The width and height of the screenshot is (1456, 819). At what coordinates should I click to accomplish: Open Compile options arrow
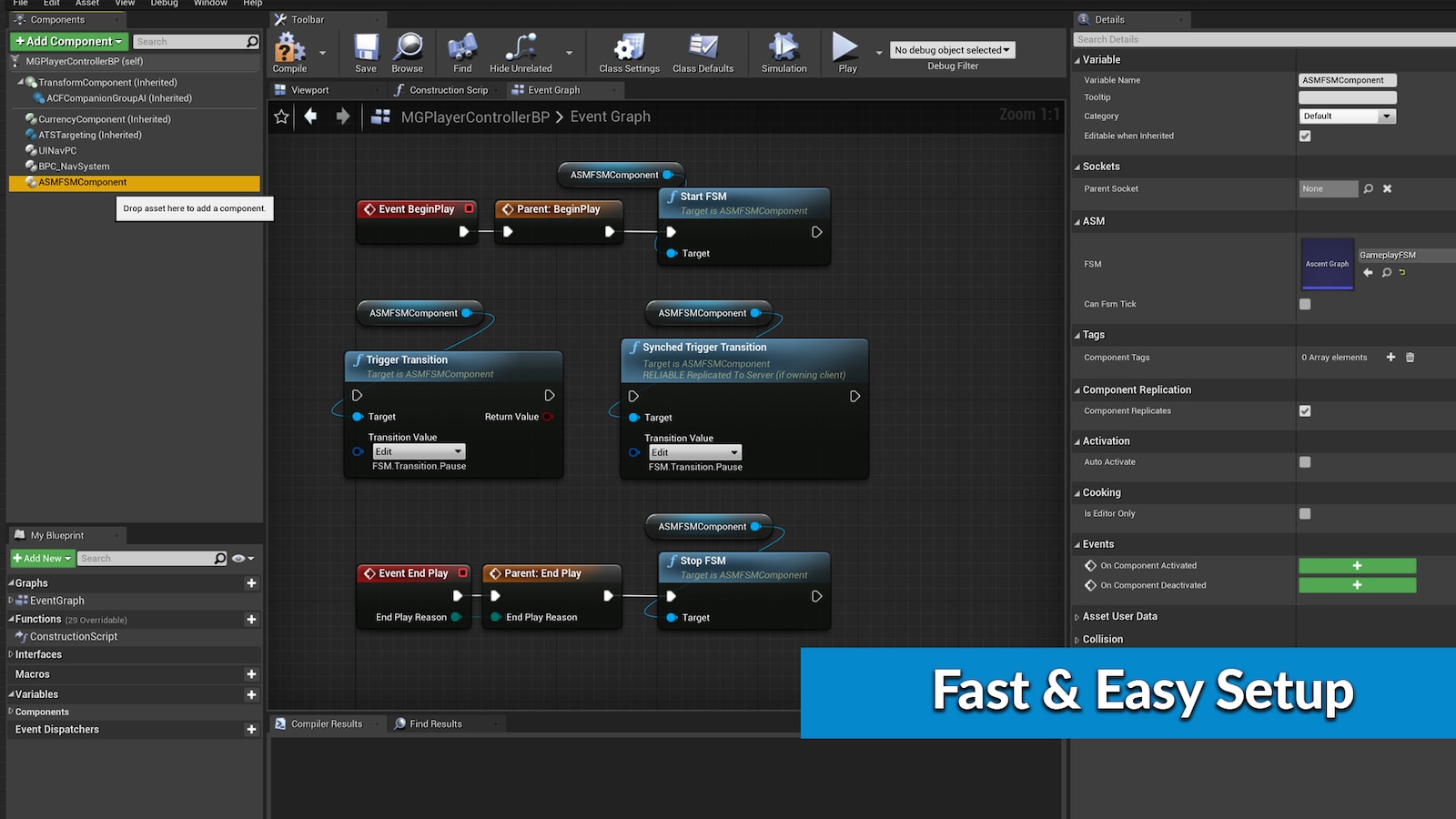(322, 53)
